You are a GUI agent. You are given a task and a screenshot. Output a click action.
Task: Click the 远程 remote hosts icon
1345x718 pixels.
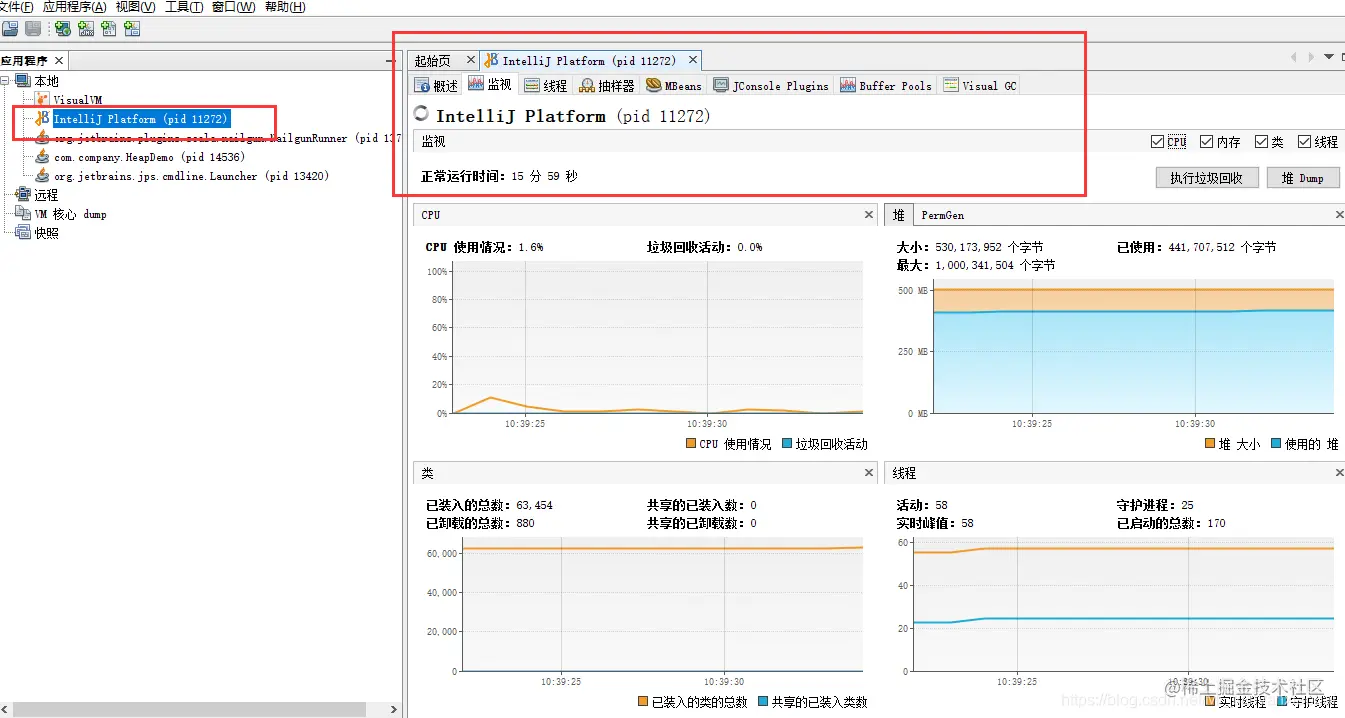click(x=23, y=195)
